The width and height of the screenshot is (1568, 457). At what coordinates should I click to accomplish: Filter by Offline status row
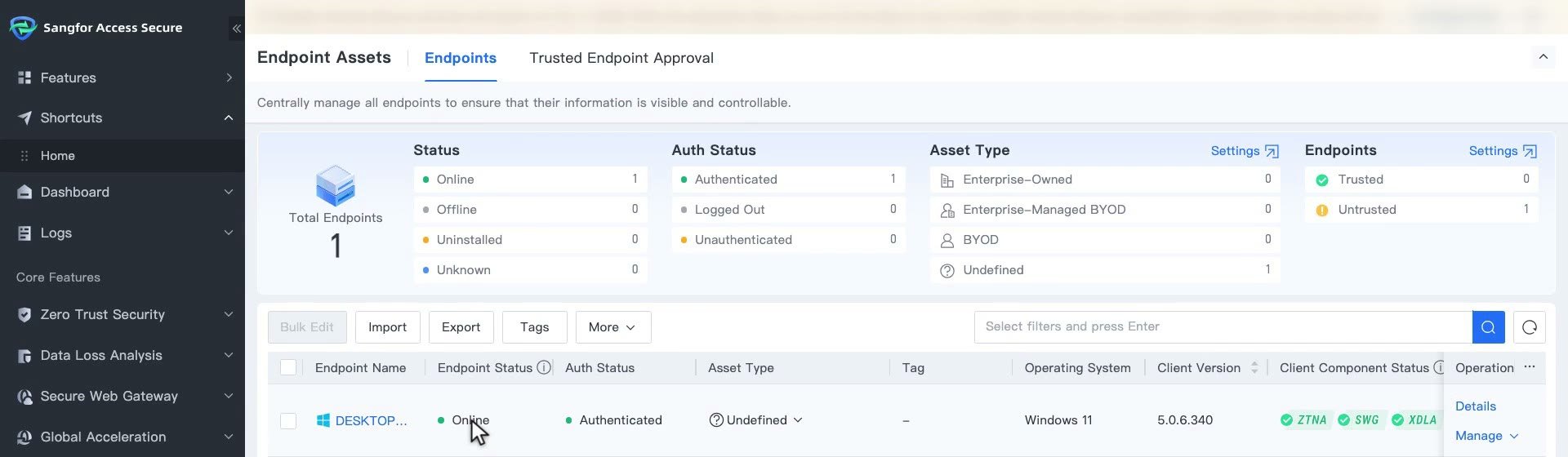530,210
